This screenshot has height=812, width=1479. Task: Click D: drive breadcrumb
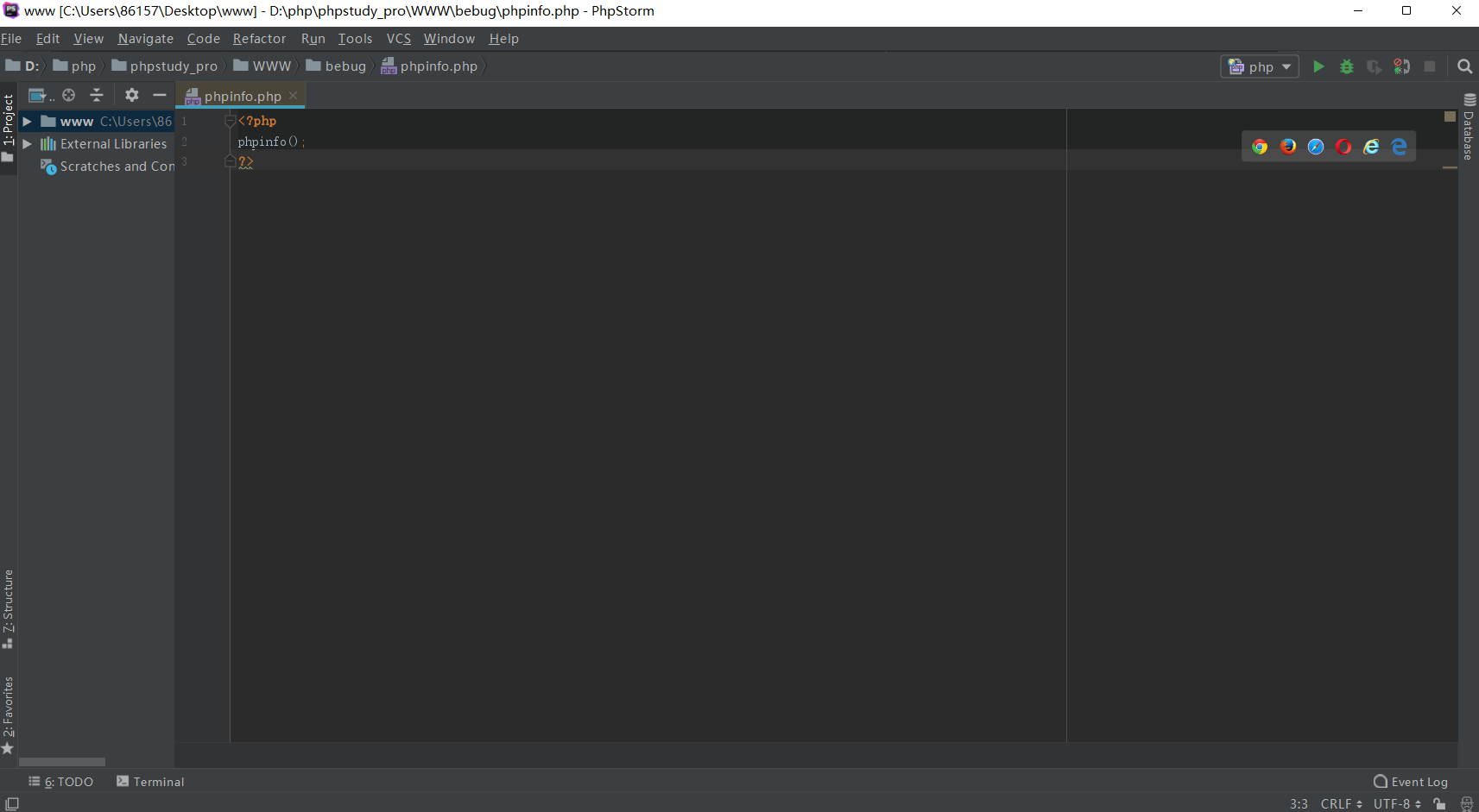(x=22, y=66)
